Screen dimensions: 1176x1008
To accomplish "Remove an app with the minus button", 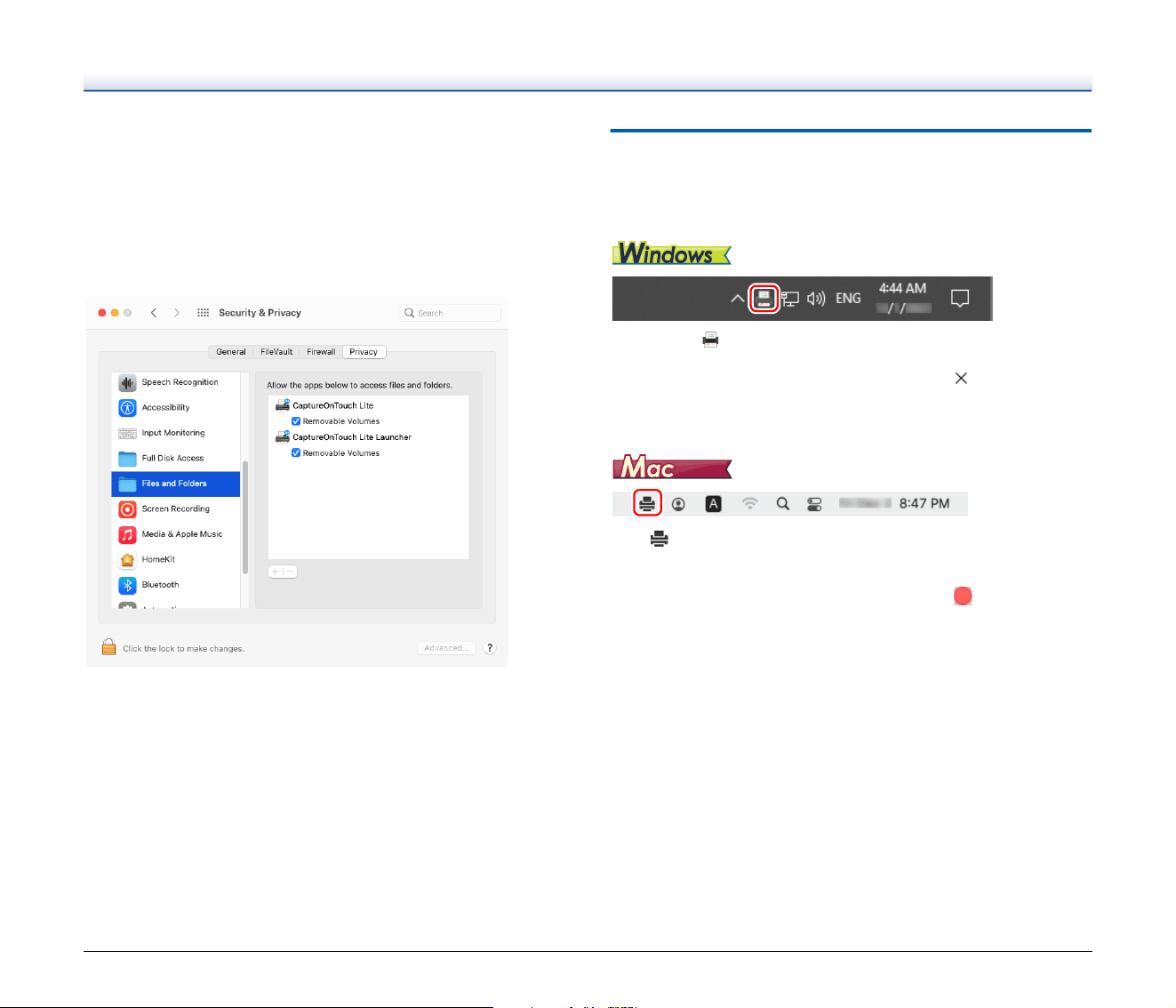I will click(x=290, y=572).
